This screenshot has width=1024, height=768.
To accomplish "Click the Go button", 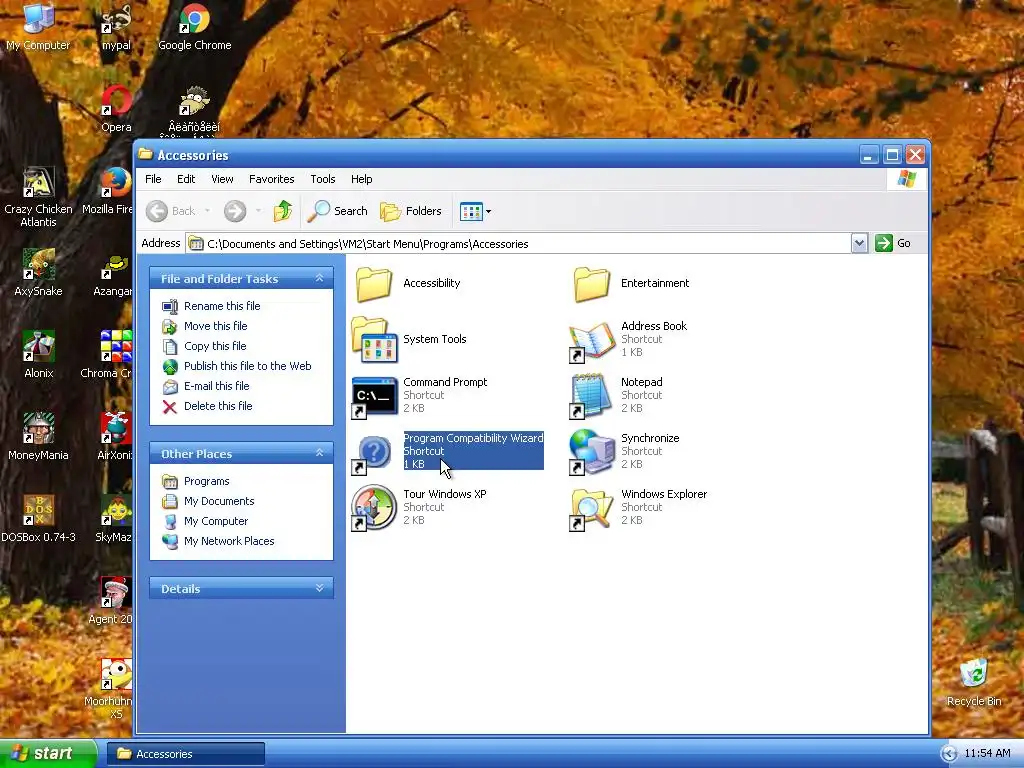I will point(893,244).
